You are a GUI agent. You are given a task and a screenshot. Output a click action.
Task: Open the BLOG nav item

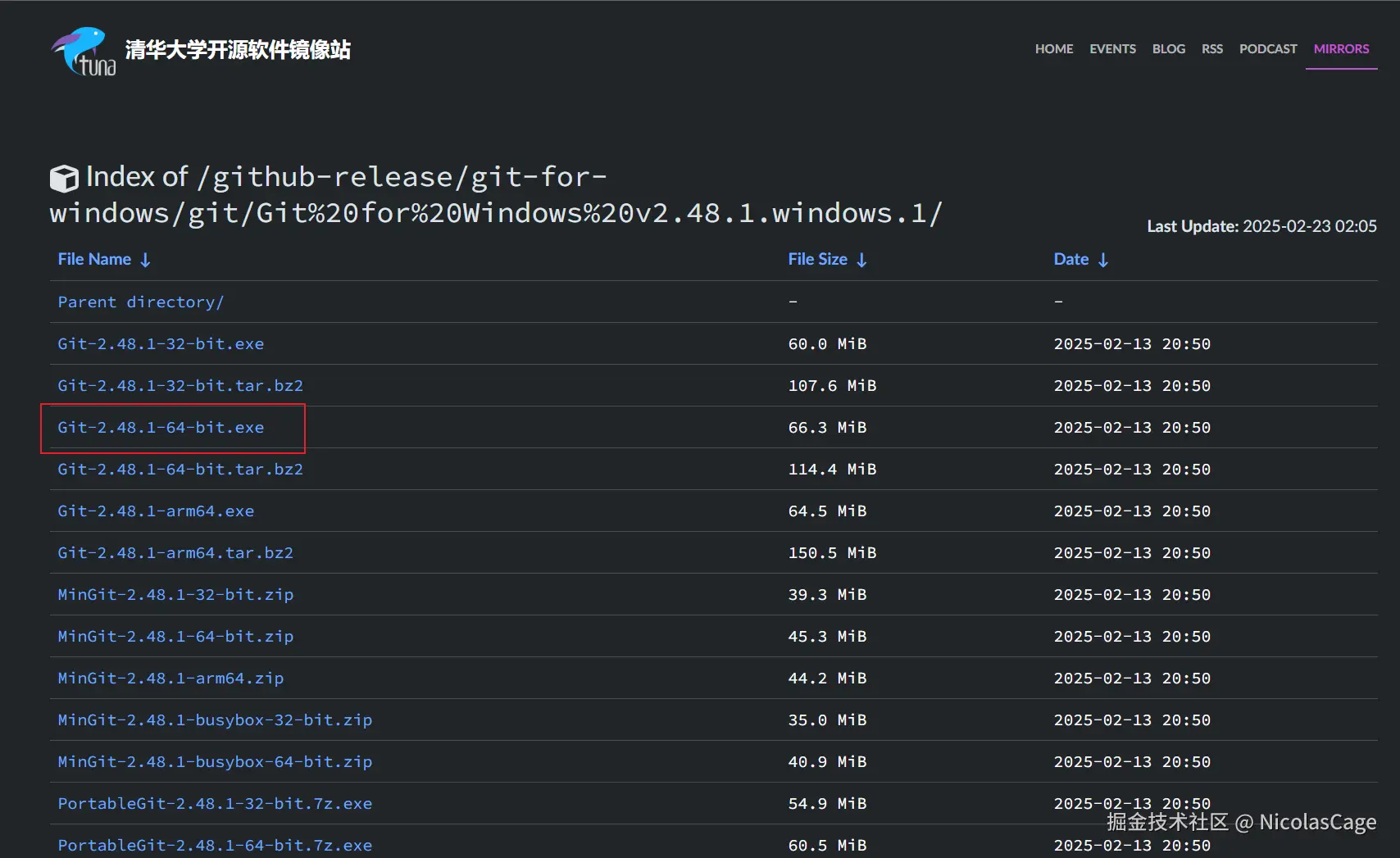[1169, 49]
